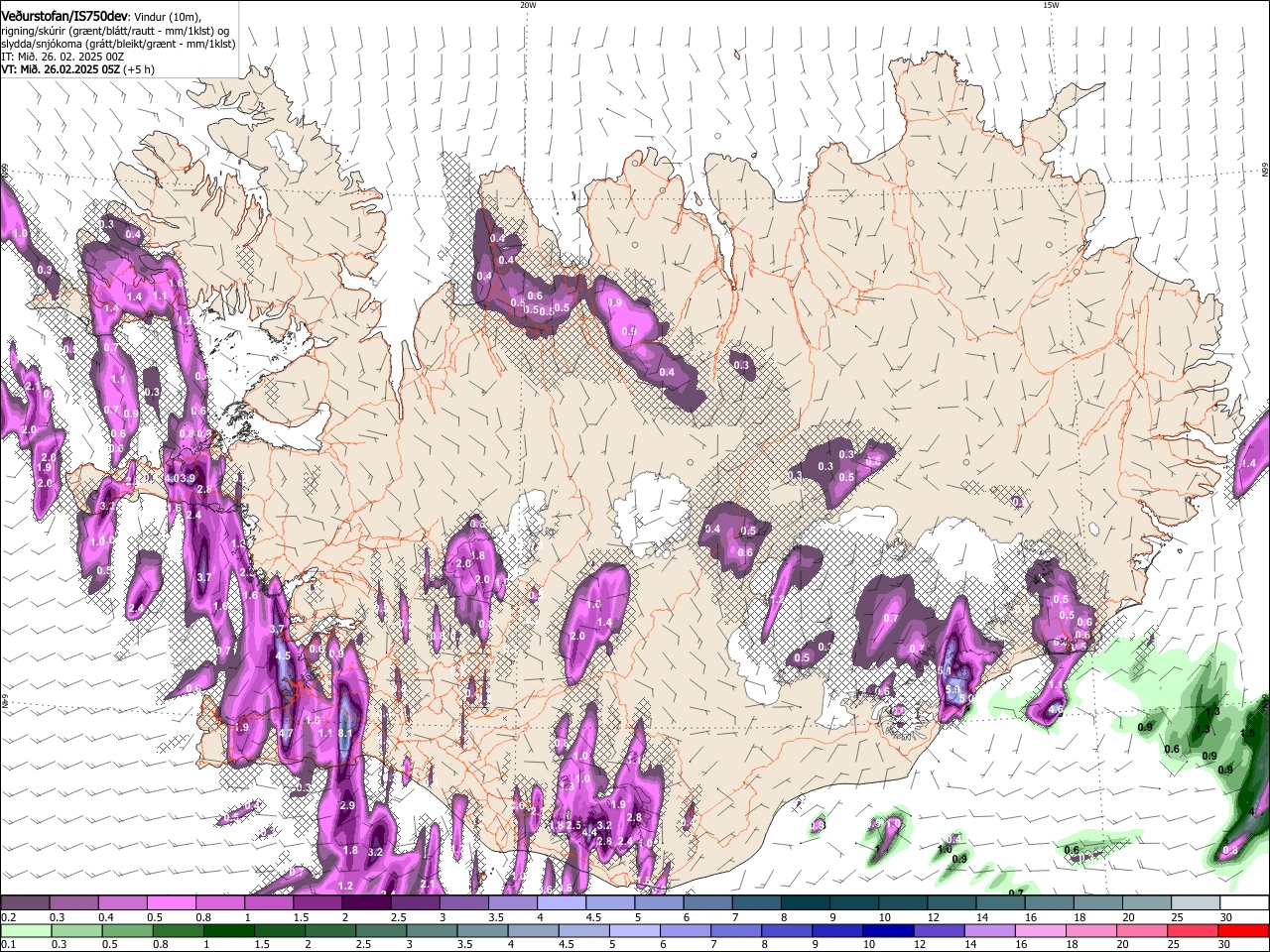Click the 'IT: Mið. 26. 02. 2025 00Z' line
Image resolution: width=1270 pixels, height=952 pixels.
coord(63,57)
